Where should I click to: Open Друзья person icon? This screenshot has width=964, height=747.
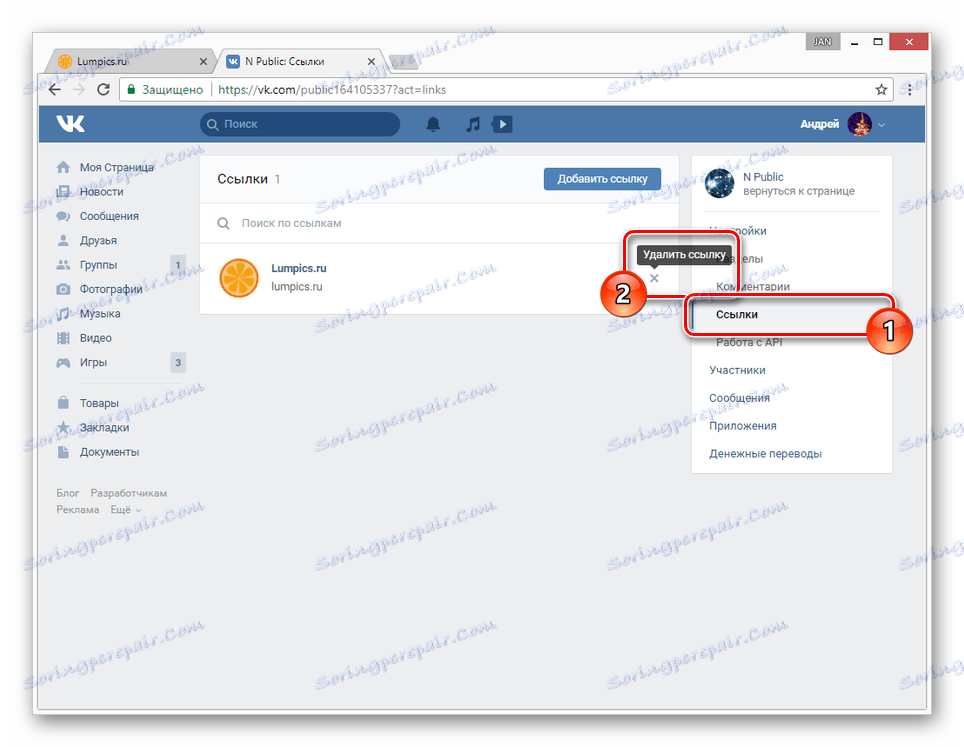point(63,240)
